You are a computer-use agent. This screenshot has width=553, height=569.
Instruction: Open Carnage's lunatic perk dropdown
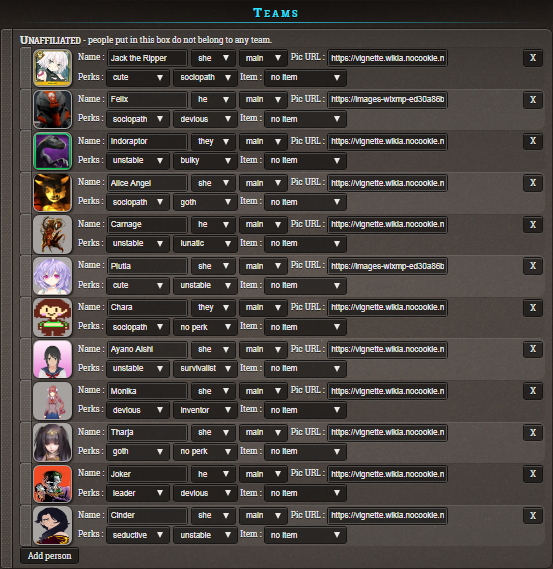(x=205, y=243)
